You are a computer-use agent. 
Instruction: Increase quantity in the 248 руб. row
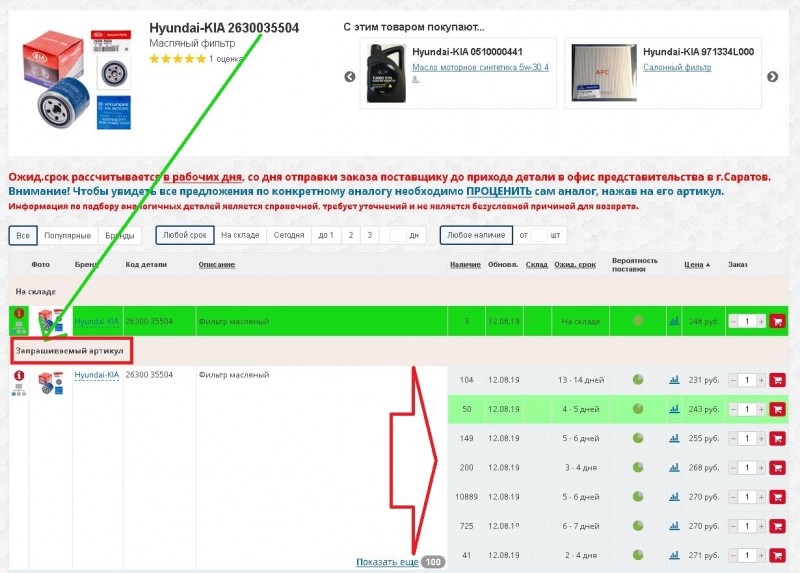click(x=761, y=321)
